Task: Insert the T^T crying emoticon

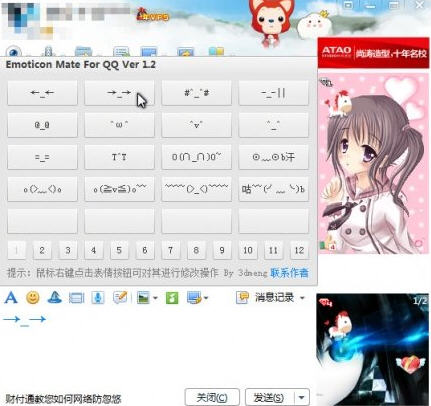Action: click(119, 157)
